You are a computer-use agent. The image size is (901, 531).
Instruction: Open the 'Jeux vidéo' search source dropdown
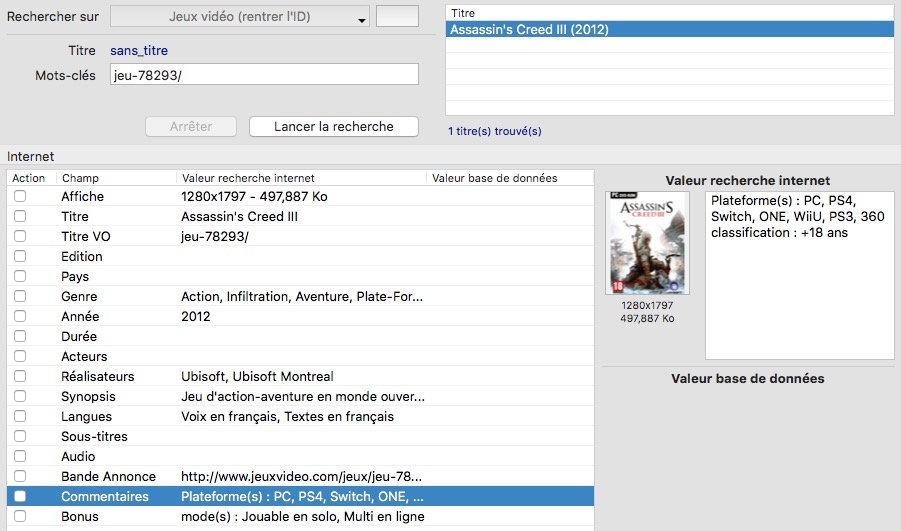239,17
